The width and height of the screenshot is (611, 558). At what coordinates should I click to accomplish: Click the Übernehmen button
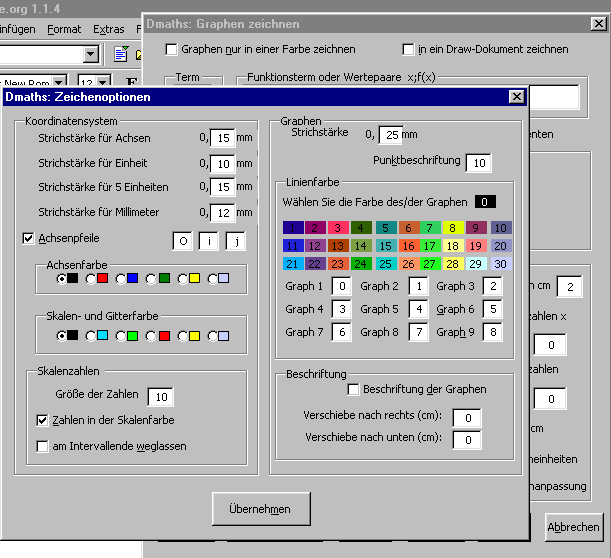point(261,509)
